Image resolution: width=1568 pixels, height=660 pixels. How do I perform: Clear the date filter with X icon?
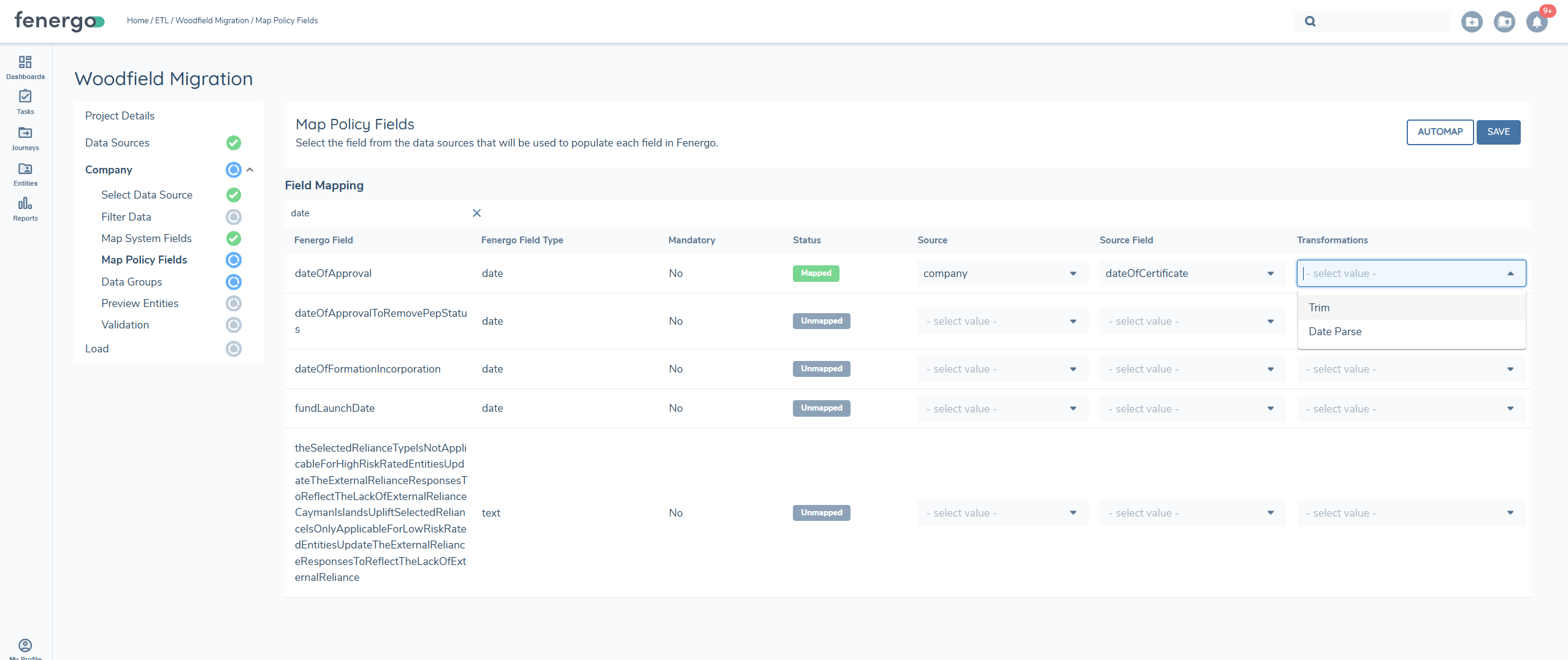pyautogui.click(x=476, y=213)
